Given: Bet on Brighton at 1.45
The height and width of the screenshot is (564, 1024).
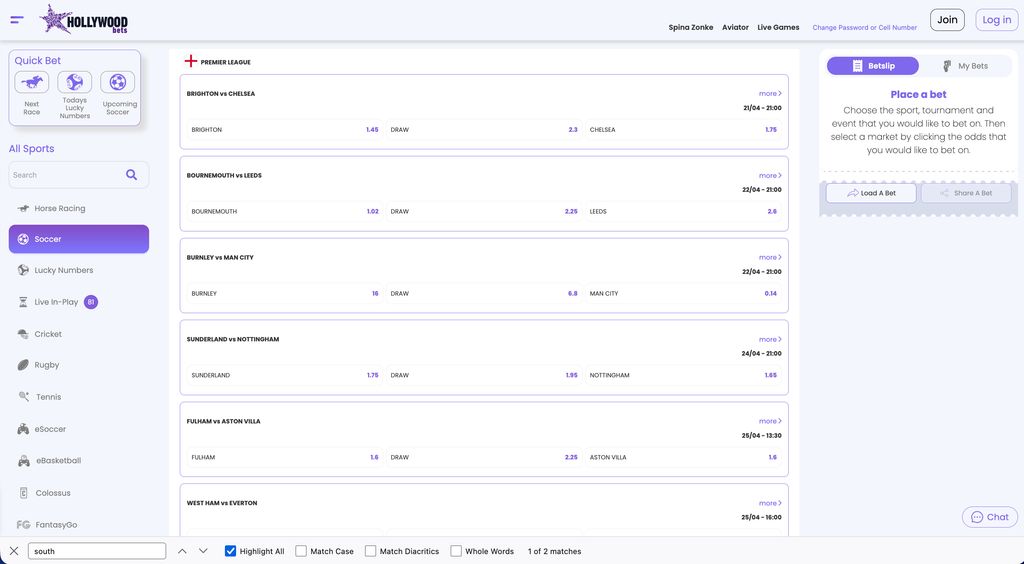Looking at the screenshot, I should (x=285, y=130).
